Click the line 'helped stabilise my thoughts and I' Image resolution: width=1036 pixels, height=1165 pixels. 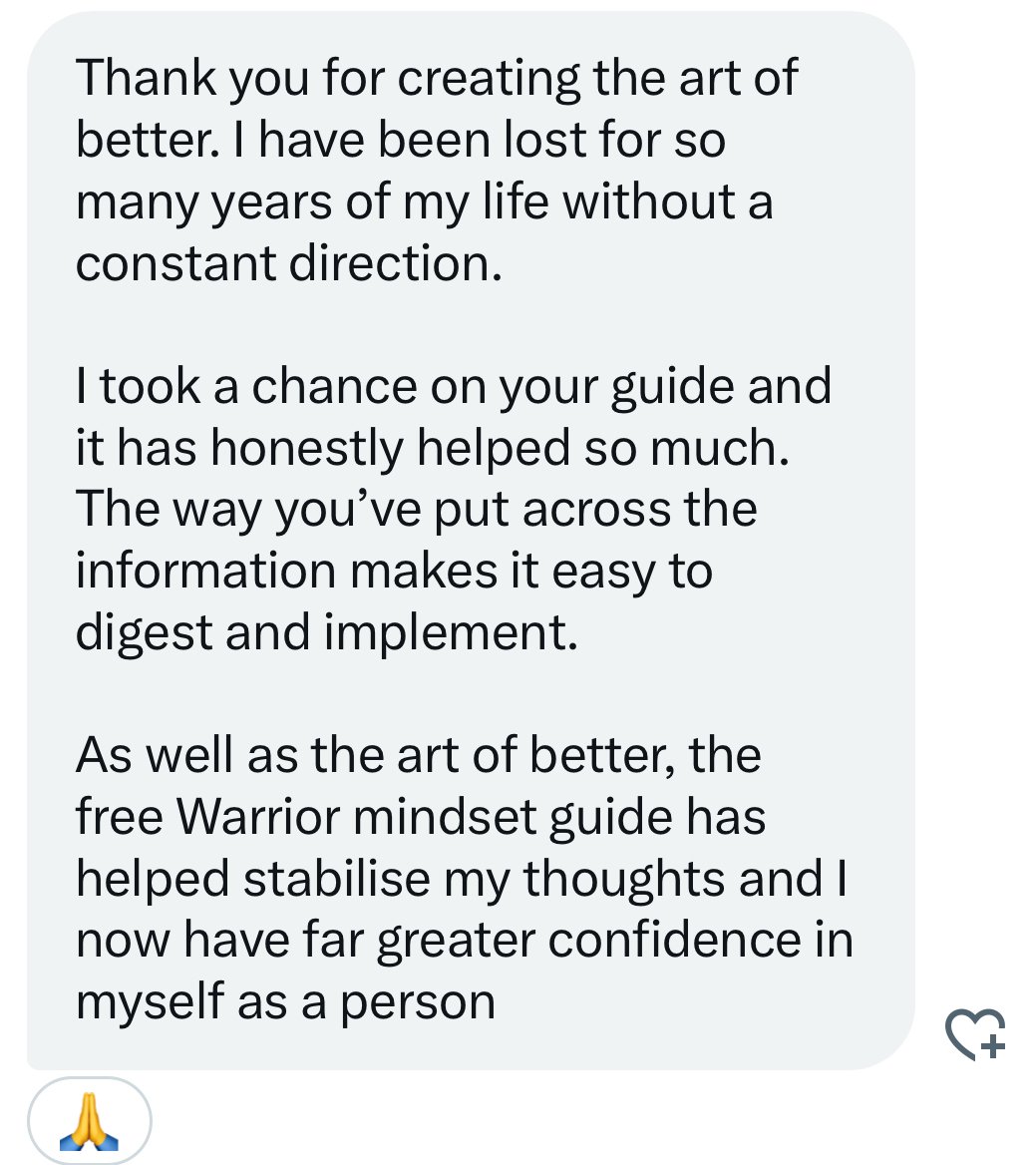pyautogui.click(x=462, y=880)
